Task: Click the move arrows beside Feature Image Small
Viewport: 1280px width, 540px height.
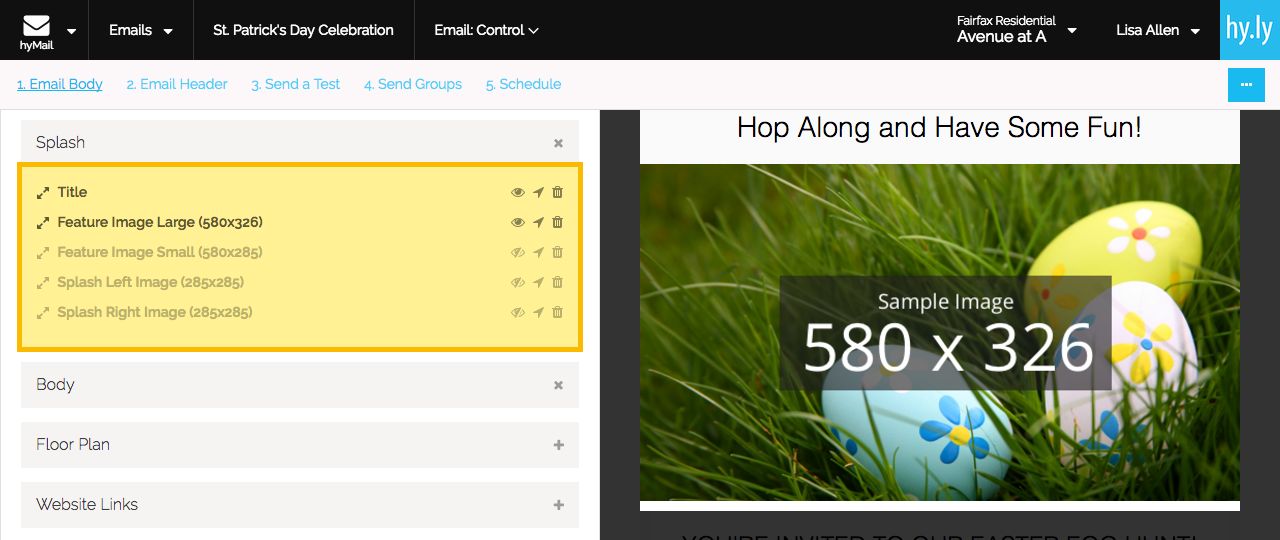Action: click(43, 252)
